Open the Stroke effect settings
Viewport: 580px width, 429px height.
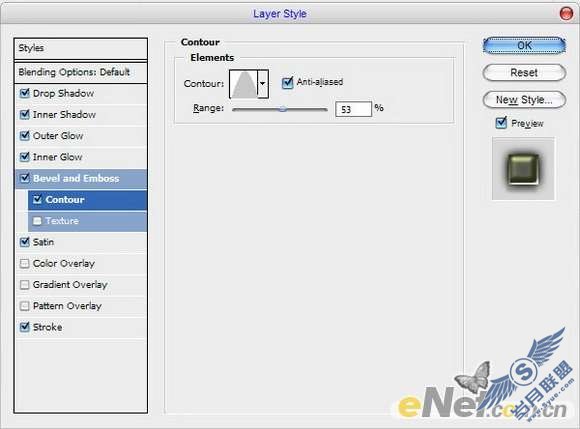[47, 327]
